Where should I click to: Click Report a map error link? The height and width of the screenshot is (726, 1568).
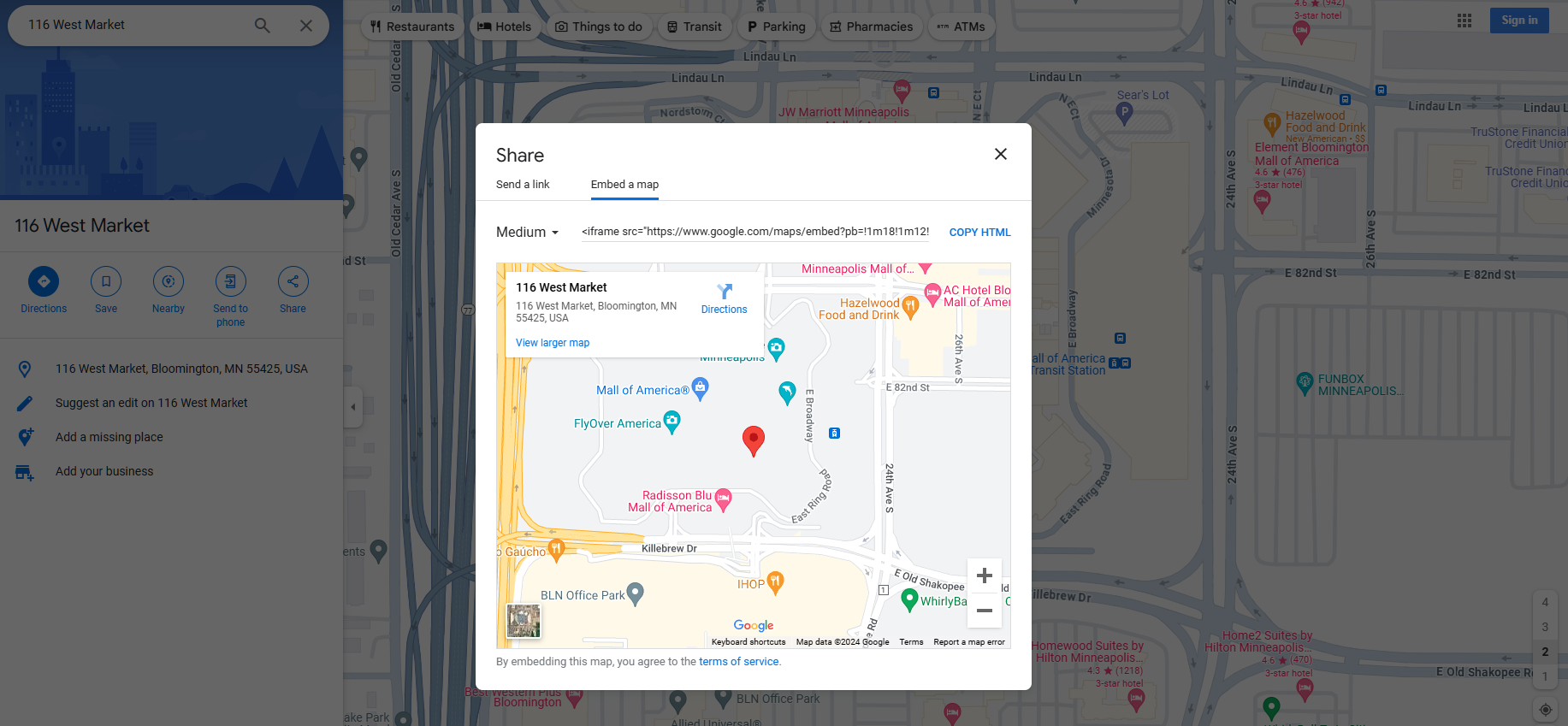pos(969,642)
